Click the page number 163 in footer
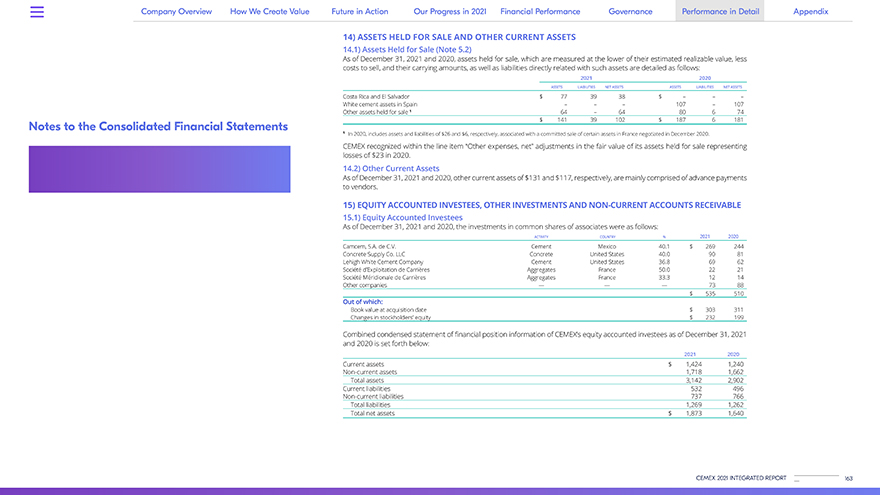 point(848,477)
